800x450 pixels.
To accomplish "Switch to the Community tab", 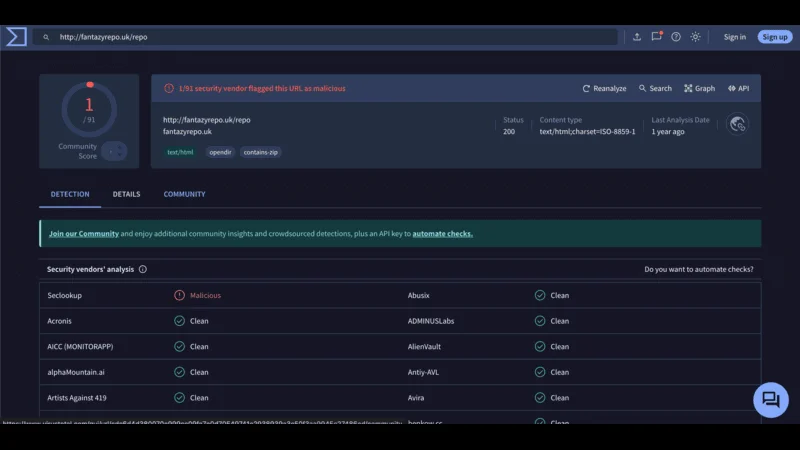I will pos(184,194).
